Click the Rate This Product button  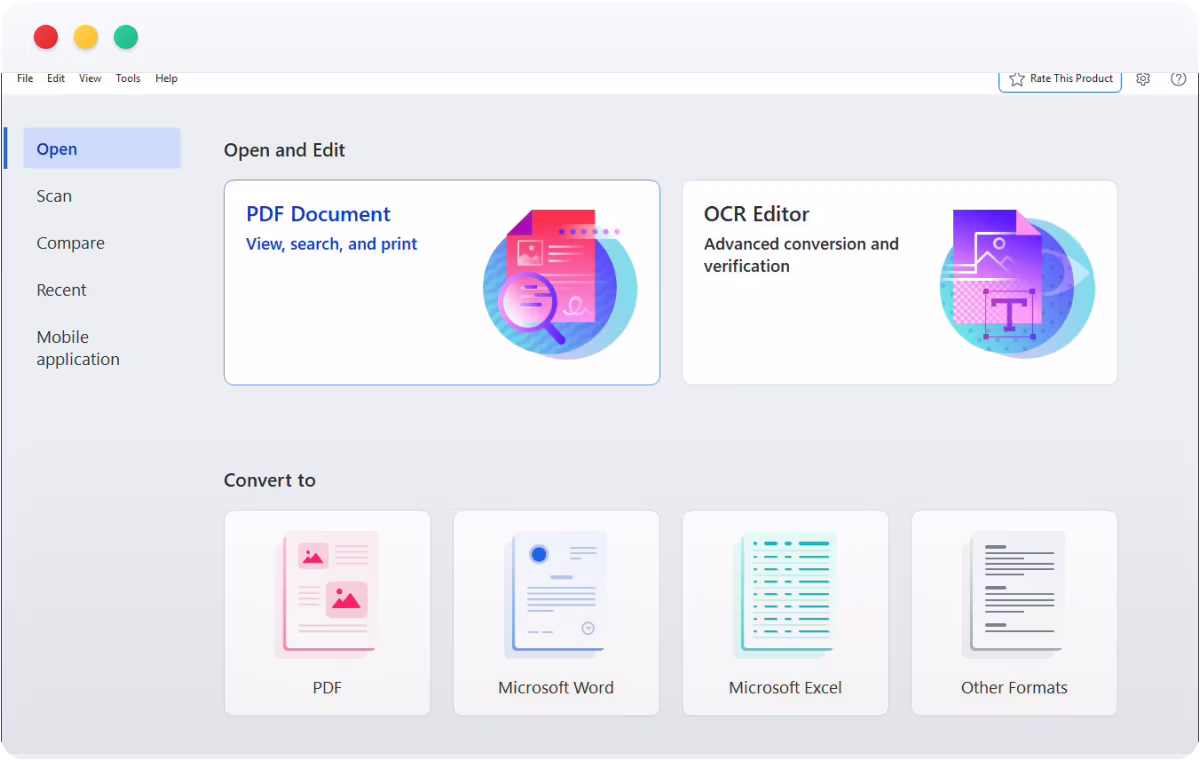tap(1060, 79)
